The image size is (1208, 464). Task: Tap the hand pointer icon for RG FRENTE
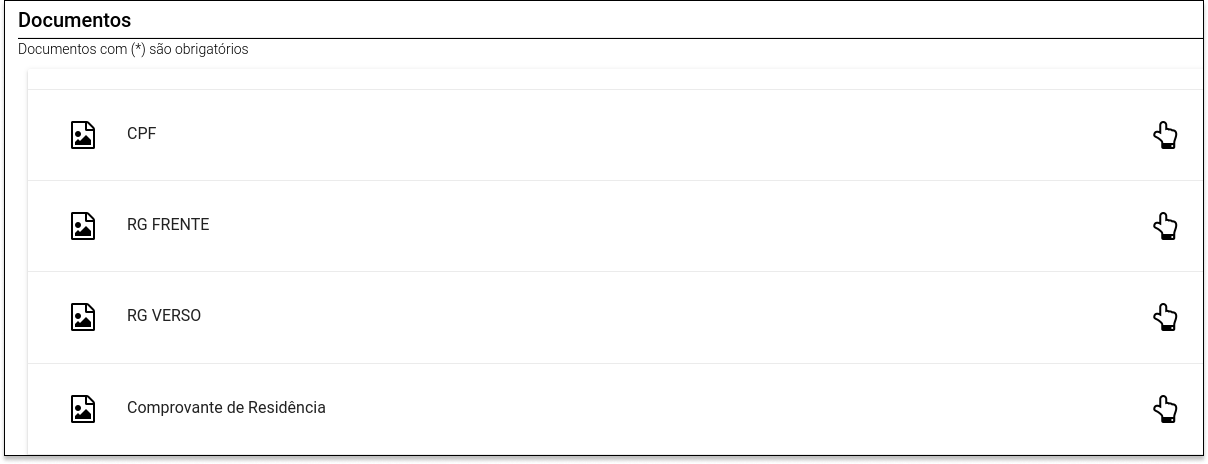coord(1165,226)
